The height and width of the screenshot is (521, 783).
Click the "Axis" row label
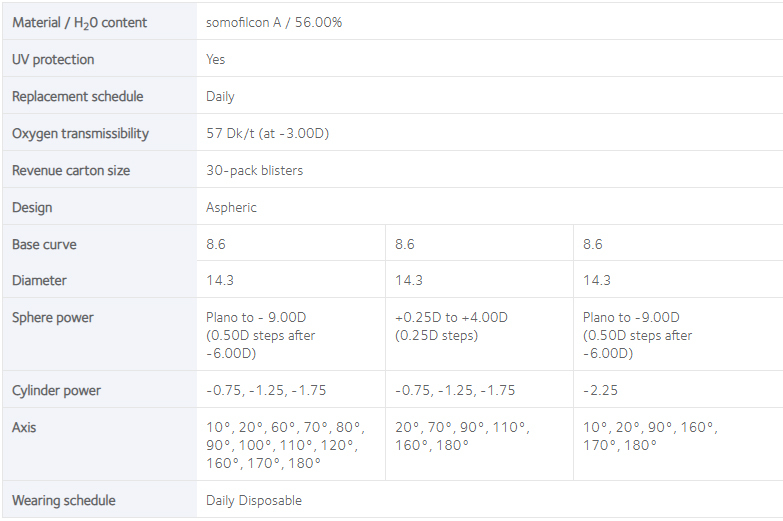point(25,427)
